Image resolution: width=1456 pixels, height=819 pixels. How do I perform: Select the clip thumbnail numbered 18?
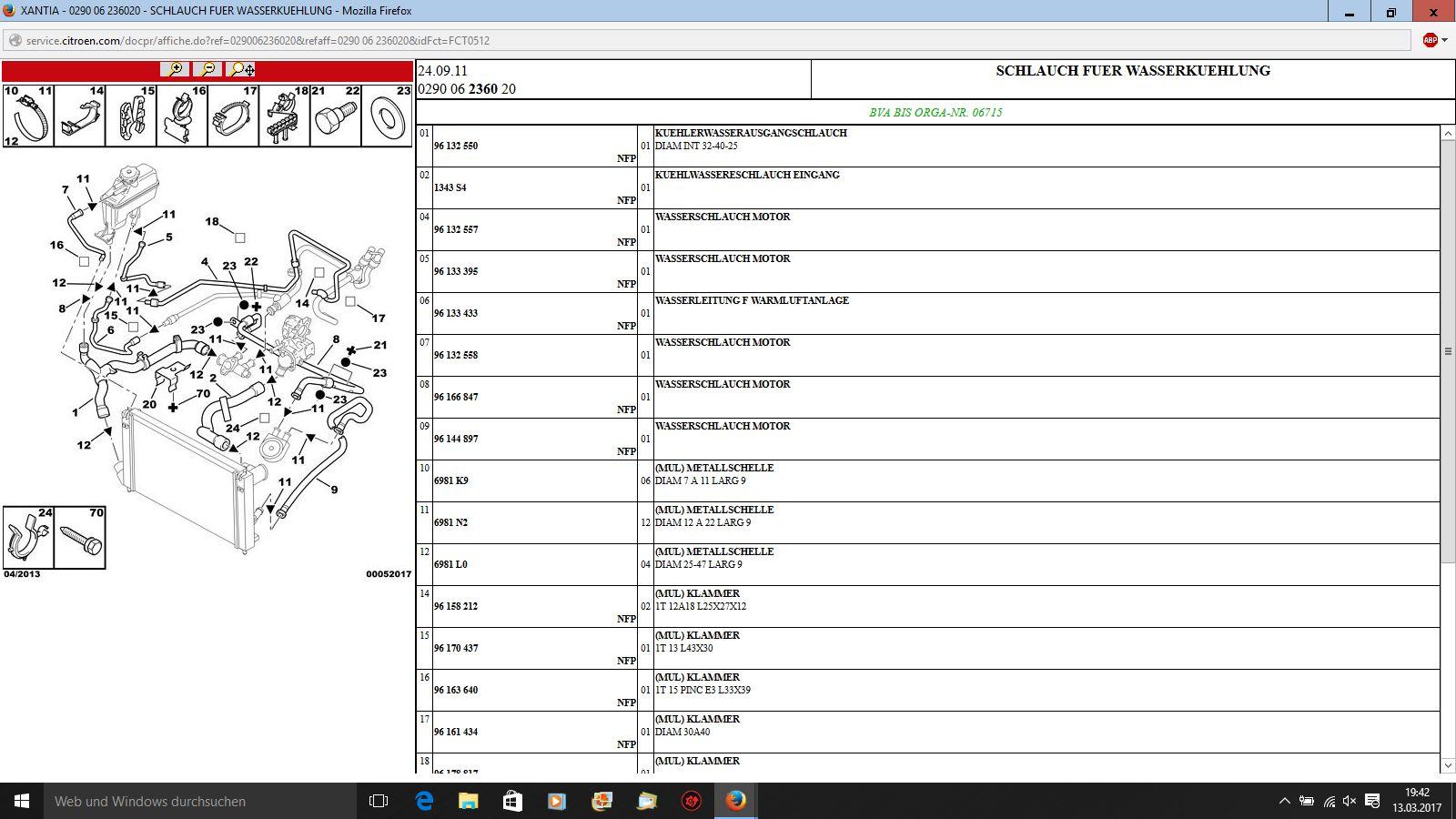click(x=285, y=116)
